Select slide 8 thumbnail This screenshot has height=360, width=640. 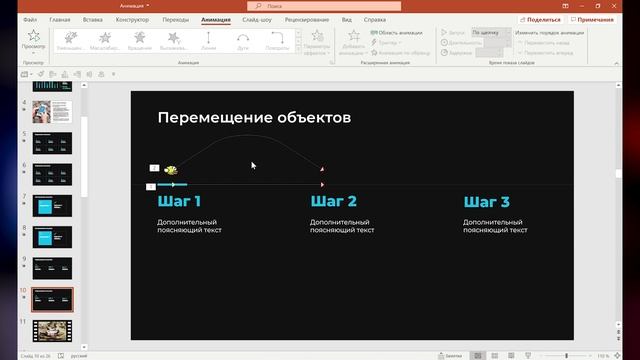(x=52, y=237)
